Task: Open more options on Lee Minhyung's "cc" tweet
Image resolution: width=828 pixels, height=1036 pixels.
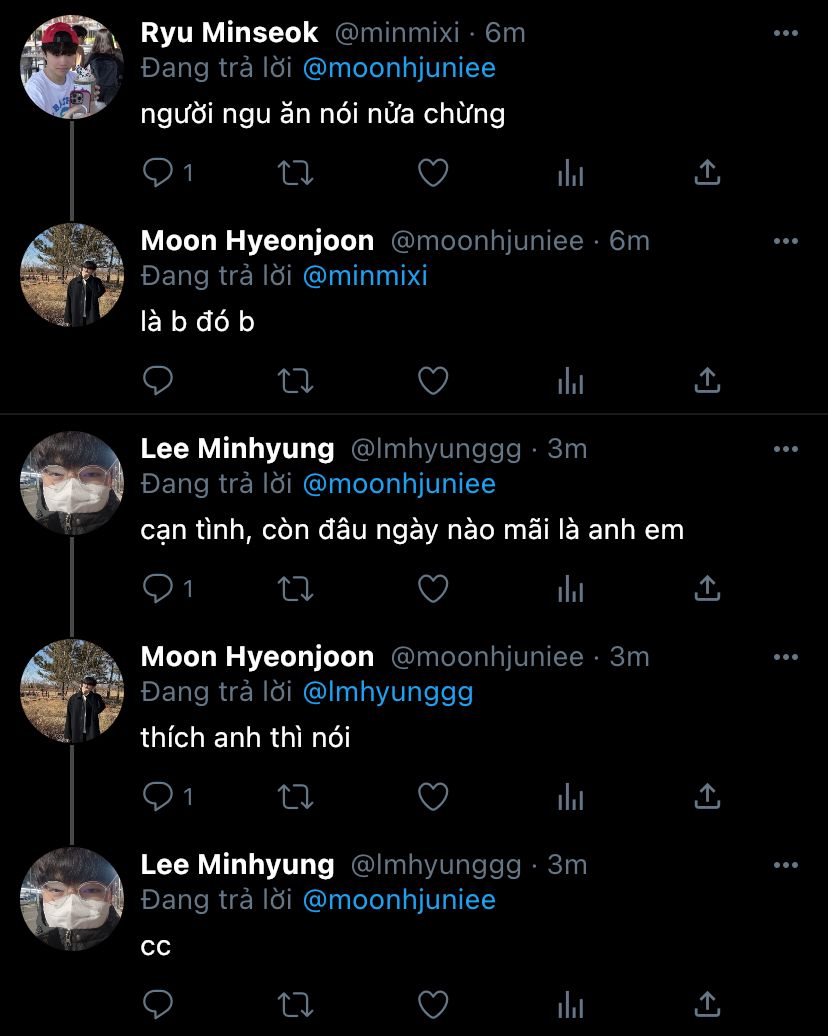Action: pyautogui.click(x=786, y=864)
